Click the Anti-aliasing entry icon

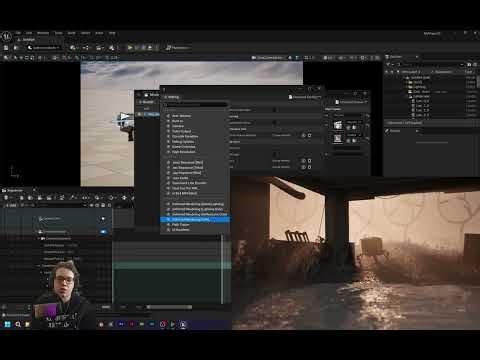point(168,116)
